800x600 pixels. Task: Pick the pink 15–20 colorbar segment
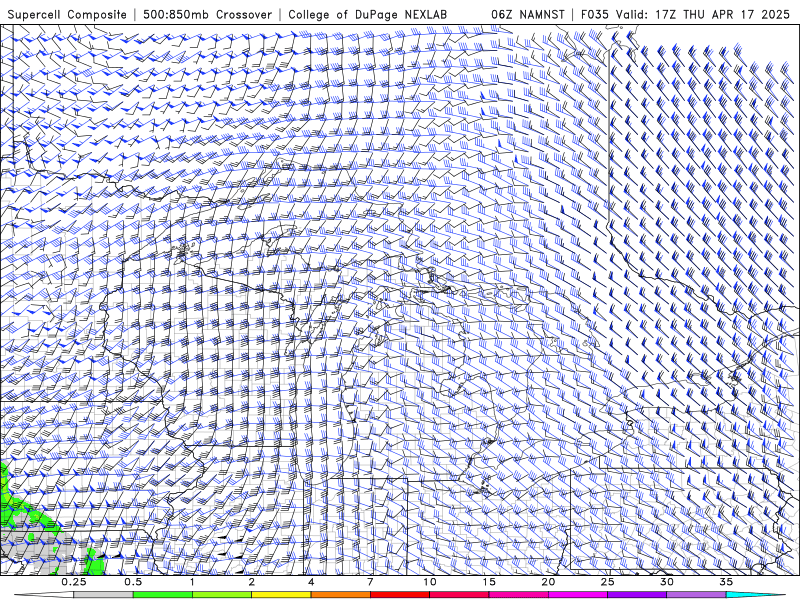[x=518, y=594]
